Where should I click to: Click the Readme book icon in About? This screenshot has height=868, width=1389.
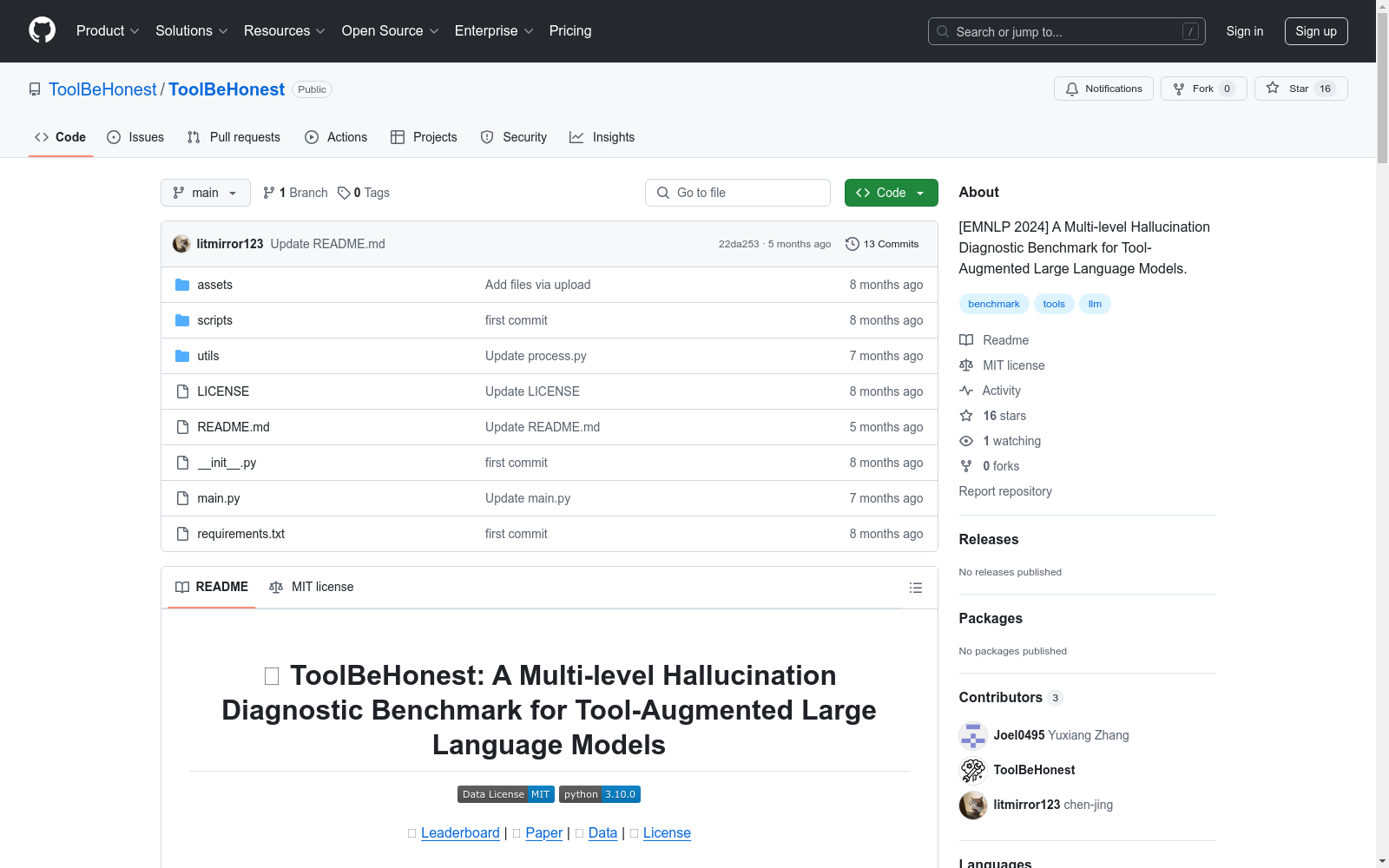tap(966, 340)
